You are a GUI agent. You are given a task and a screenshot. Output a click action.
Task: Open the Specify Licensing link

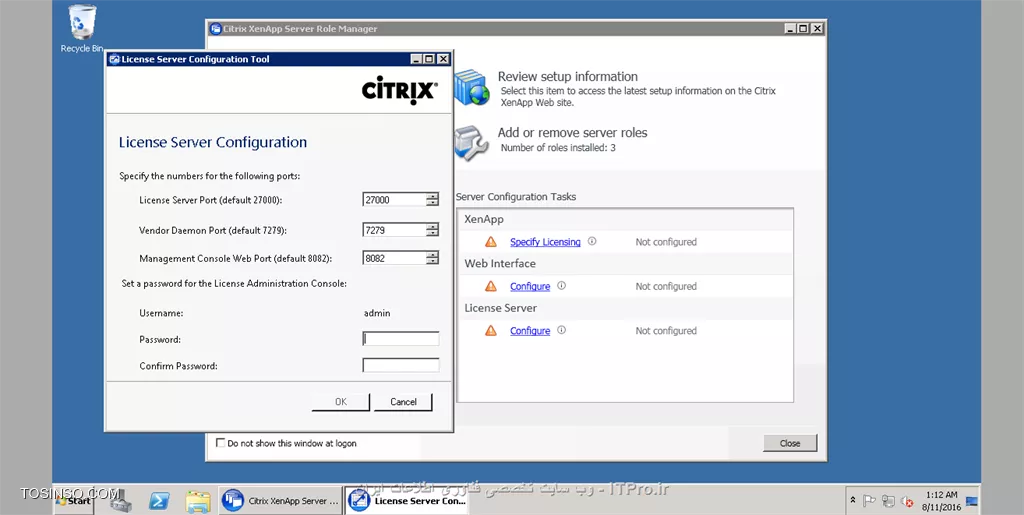[545, 242]
